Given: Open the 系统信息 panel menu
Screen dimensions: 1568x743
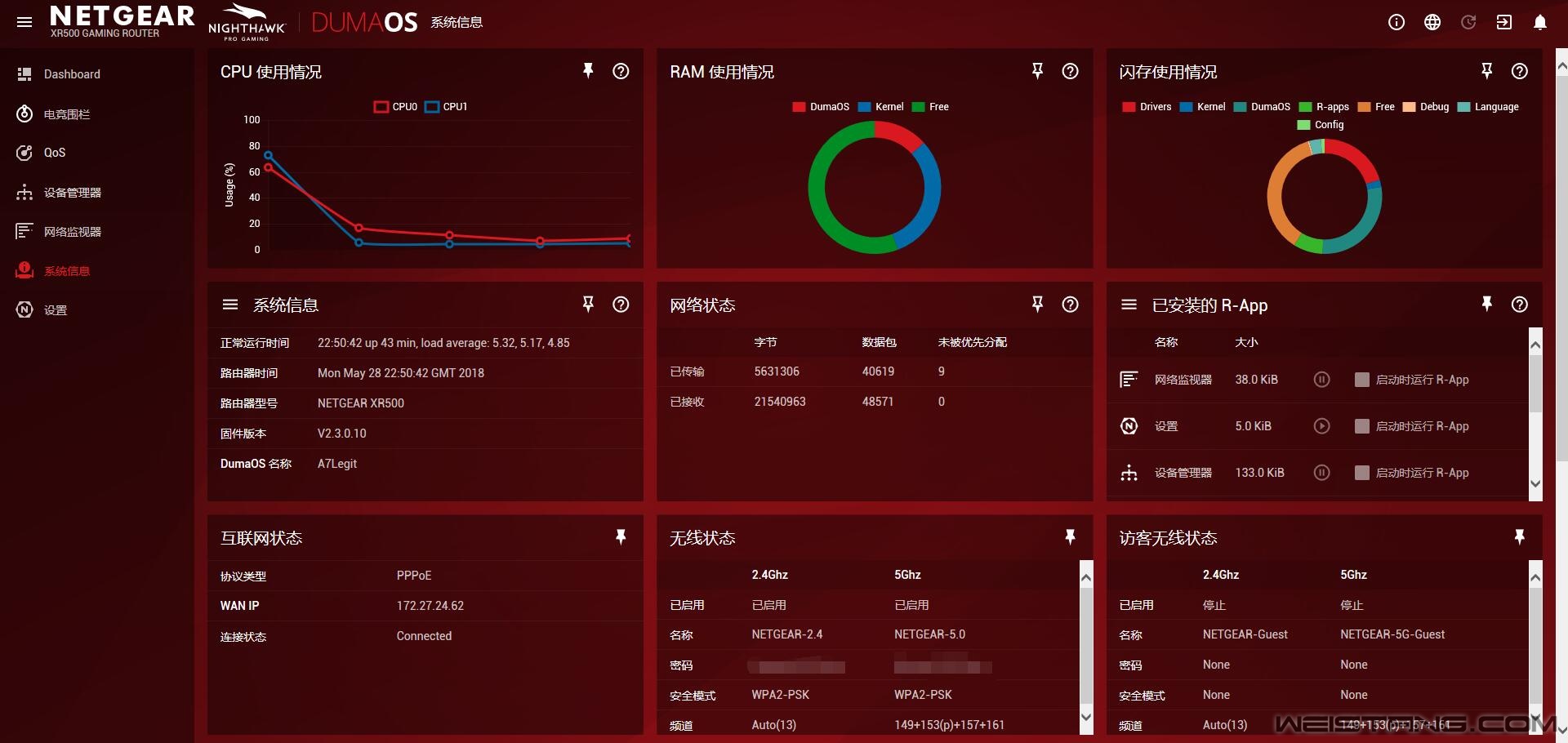Looking at the screenshot, I should pos(230,305).
